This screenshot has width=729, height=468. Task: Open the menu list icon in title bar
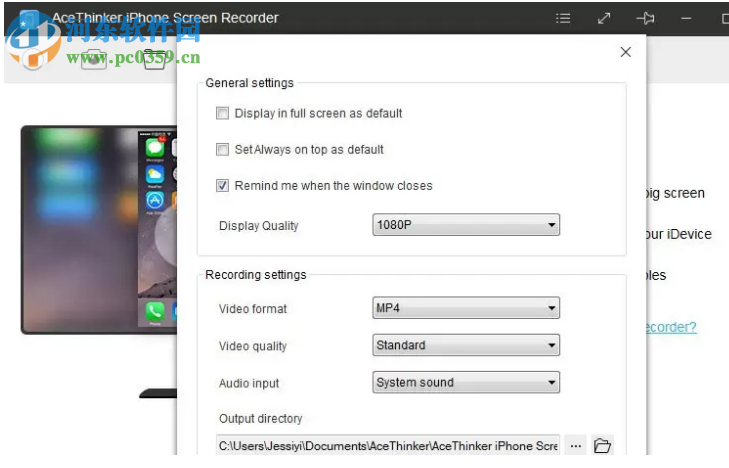coord(563,18)
